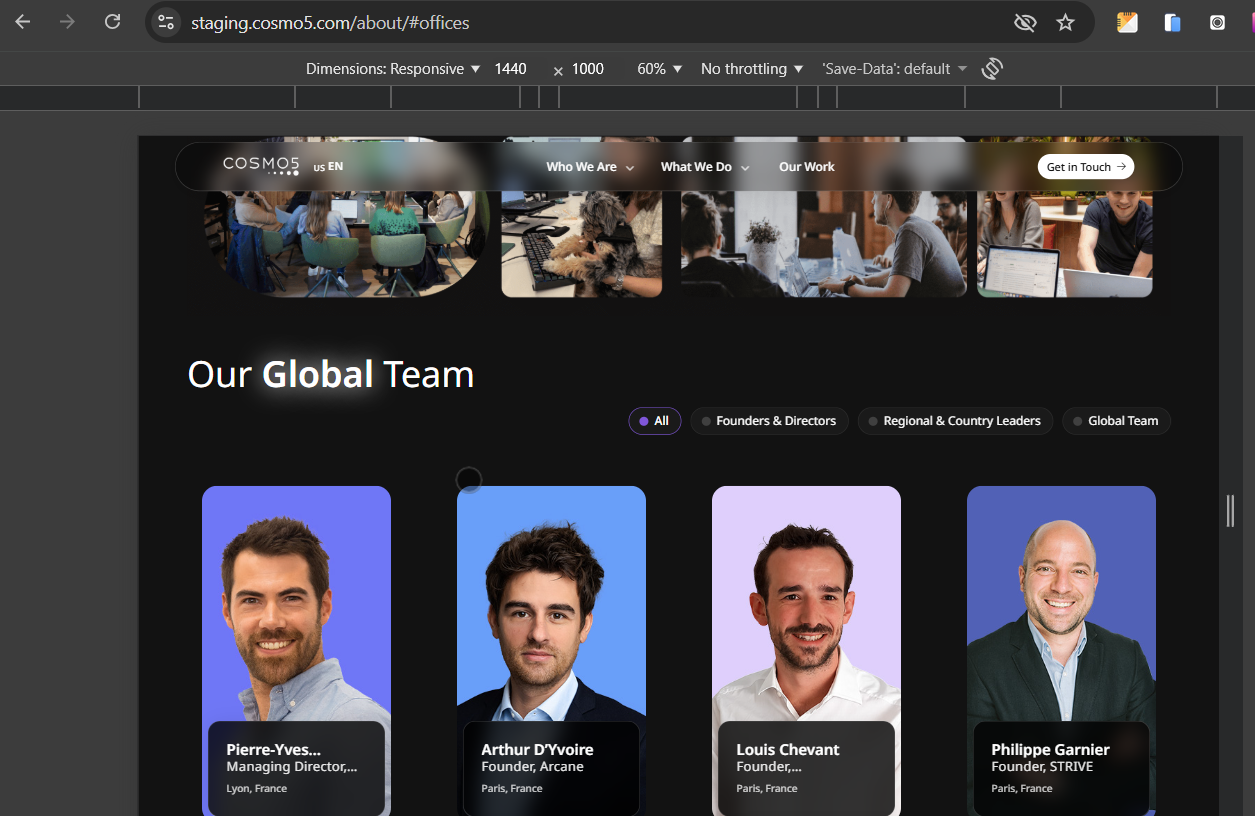Click the Founder, STRIVE subtitle
The image size is (1255, 816).
pyautogui.click(x=1042, y=767)
